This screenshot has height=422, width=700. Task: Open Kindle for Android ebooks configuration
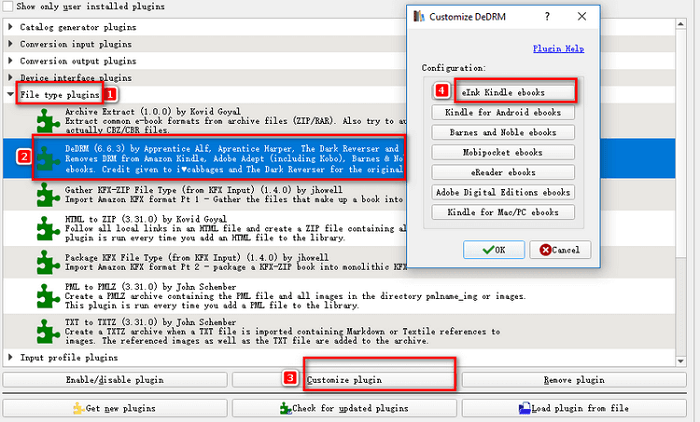point(503,112)
